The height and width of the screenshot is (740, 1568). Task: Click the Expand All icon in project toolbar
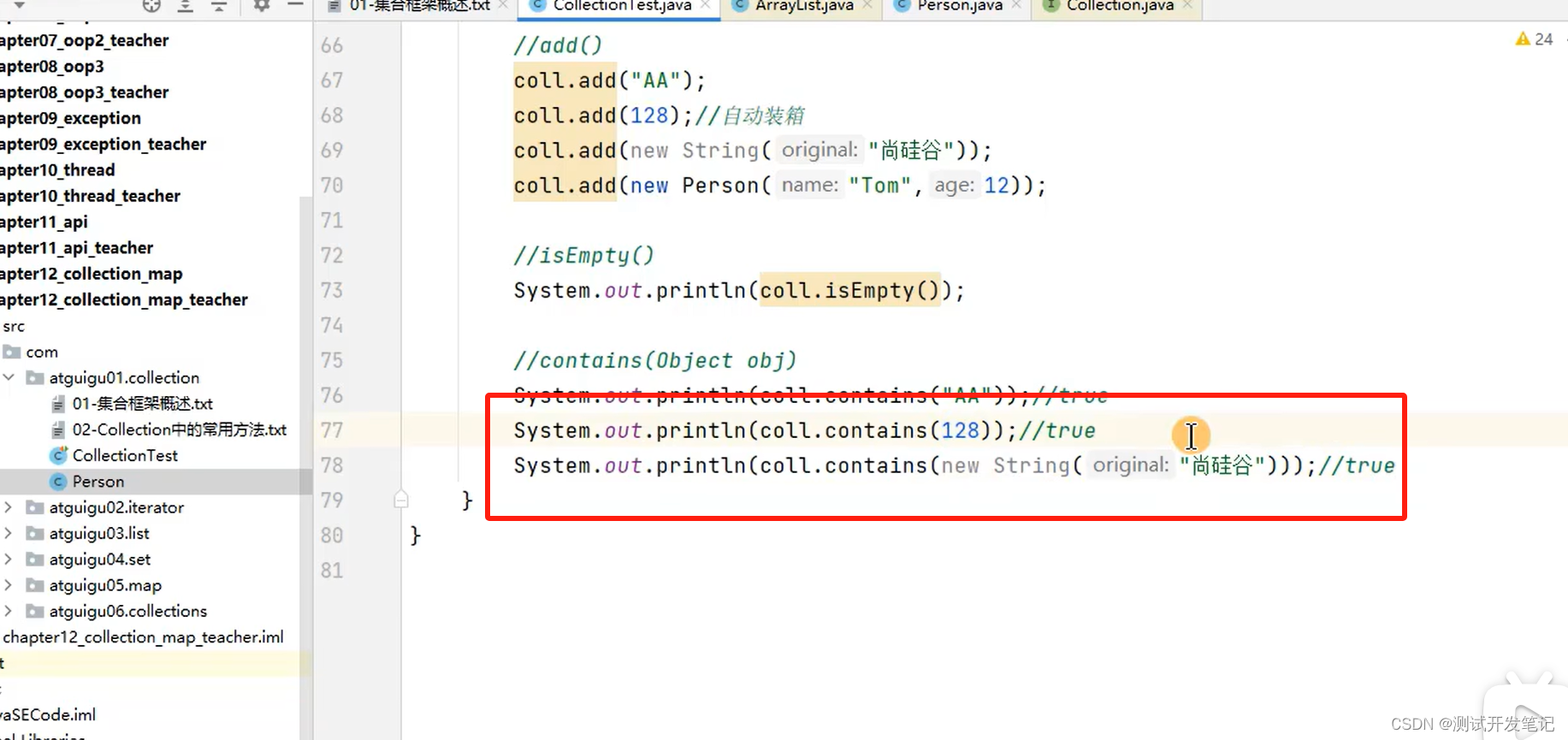[185, 5]
